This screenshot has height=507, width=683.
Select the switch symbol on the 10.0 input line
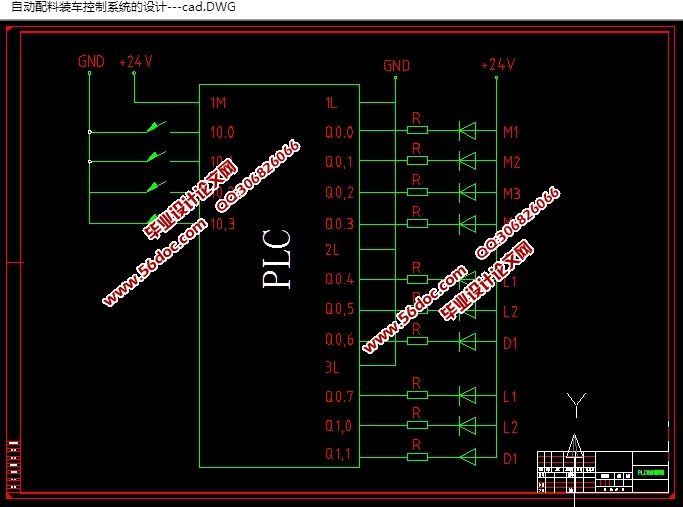(157, 127)
